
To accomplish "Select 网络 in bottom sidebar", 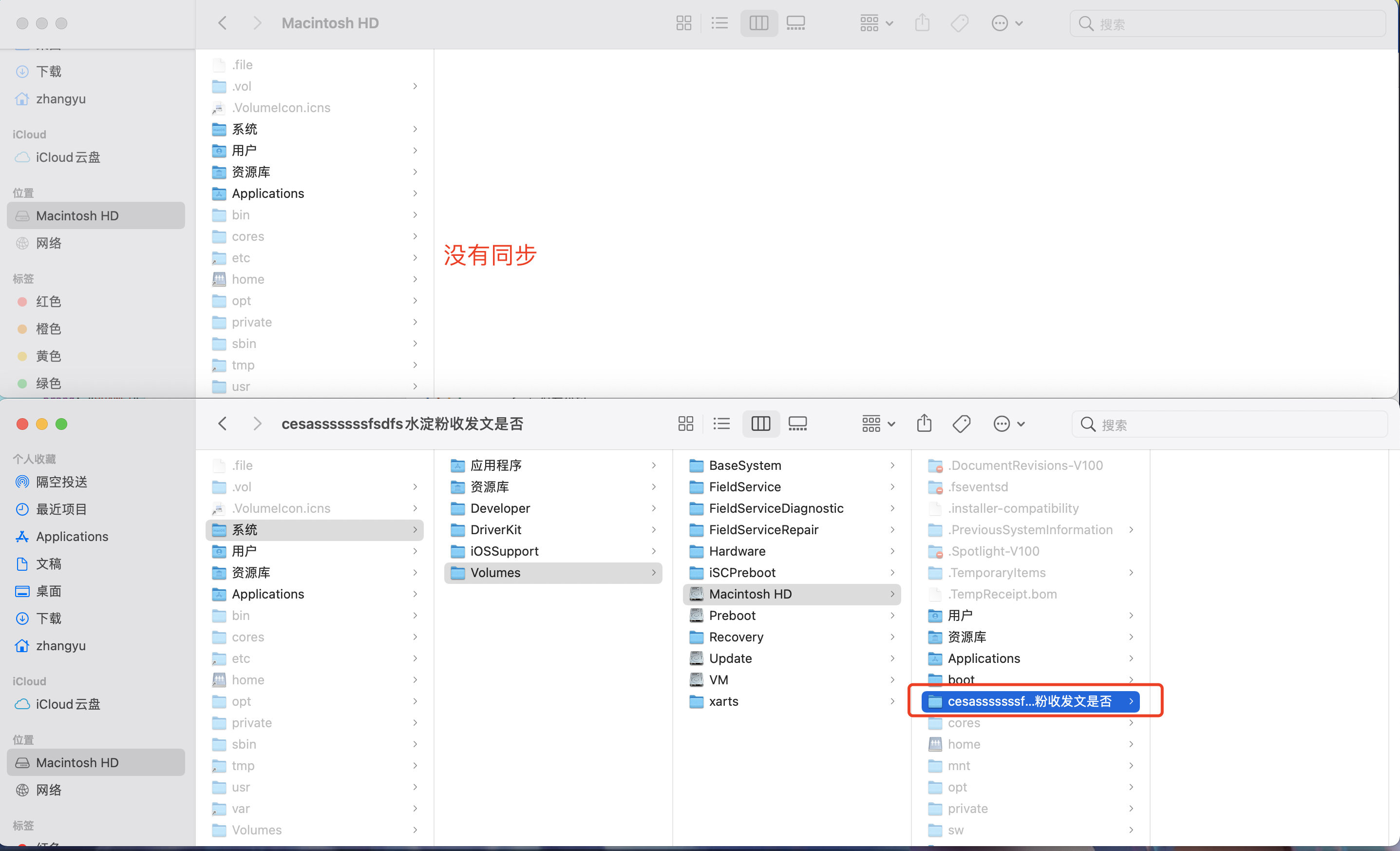I will point(48,790).
